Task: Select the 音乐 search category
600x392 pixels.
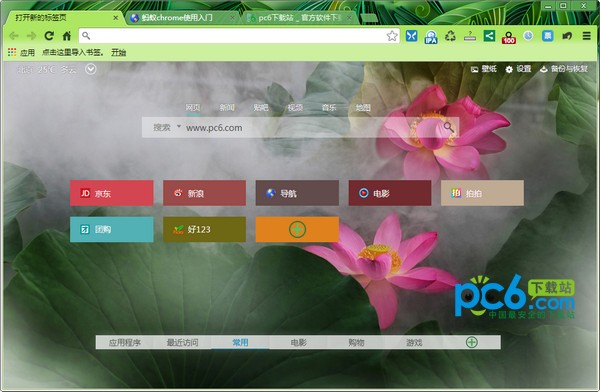Action: tap(329, 108)
